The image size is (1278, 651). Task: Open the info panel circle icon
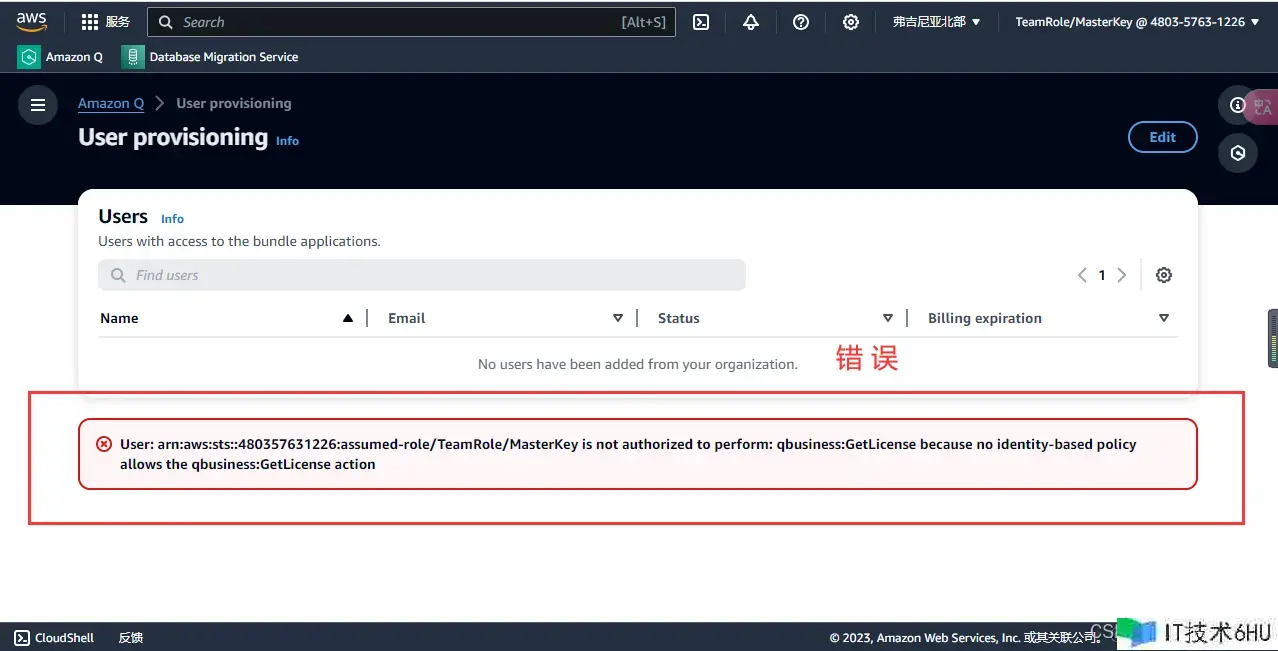(x=1238, y=104)
